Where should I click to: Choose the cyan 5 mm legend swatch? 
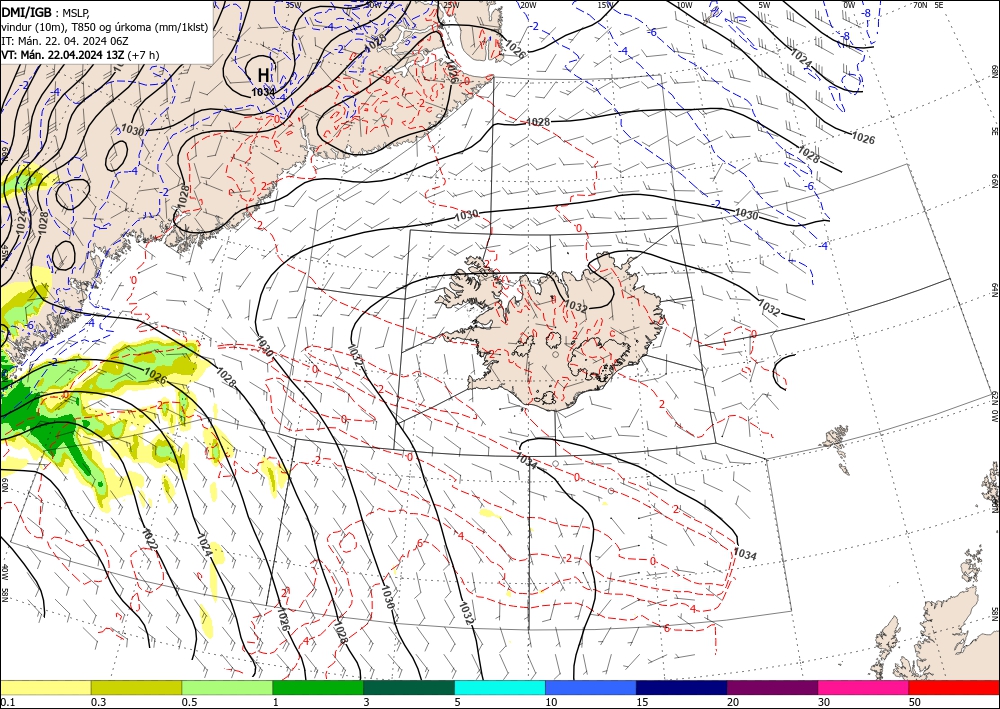pyautogui.click(x=500, y=687)
